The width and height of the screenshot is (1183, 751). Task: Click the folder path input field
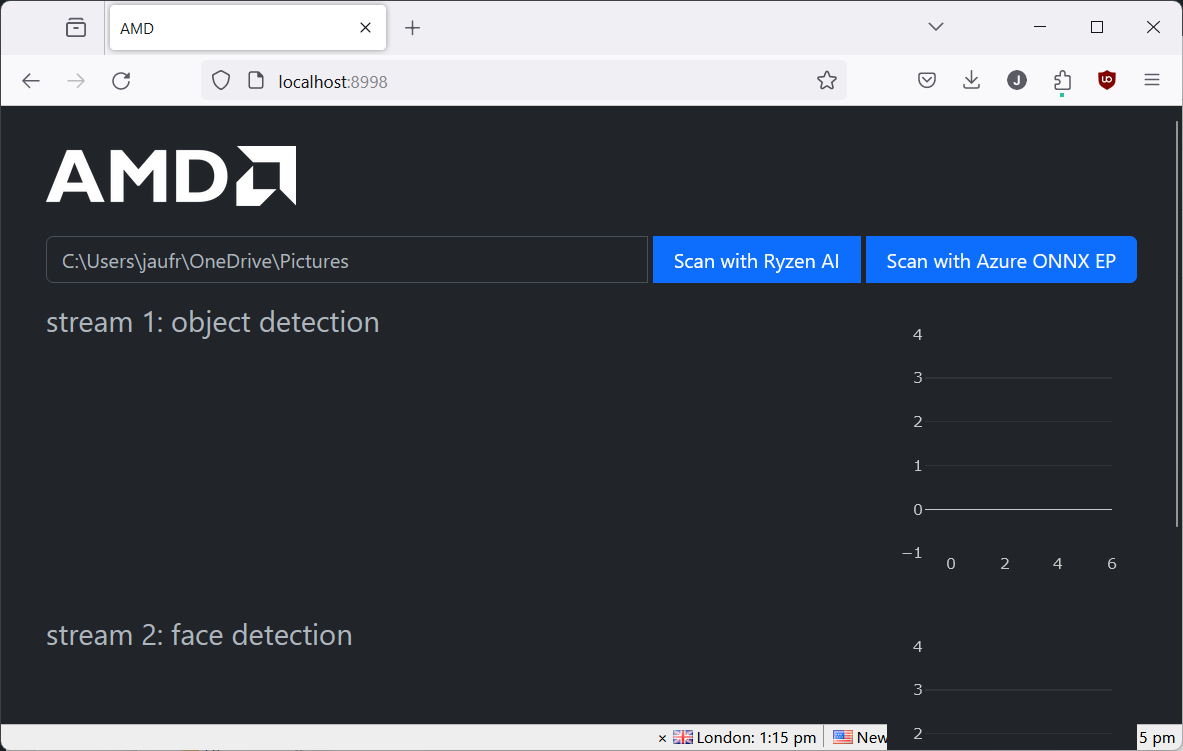click(347, 260)
